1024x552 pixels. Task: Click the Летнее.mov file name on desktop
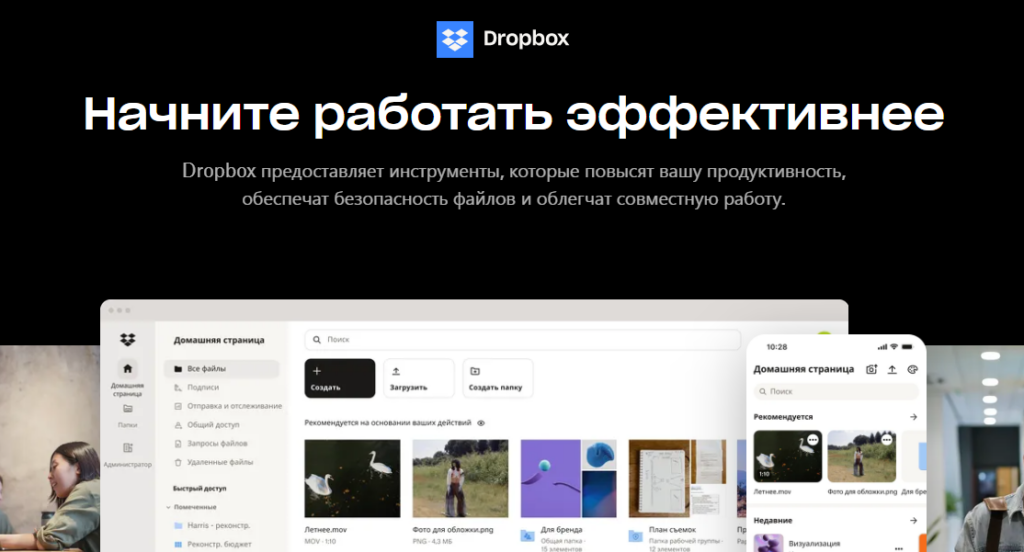326,530
